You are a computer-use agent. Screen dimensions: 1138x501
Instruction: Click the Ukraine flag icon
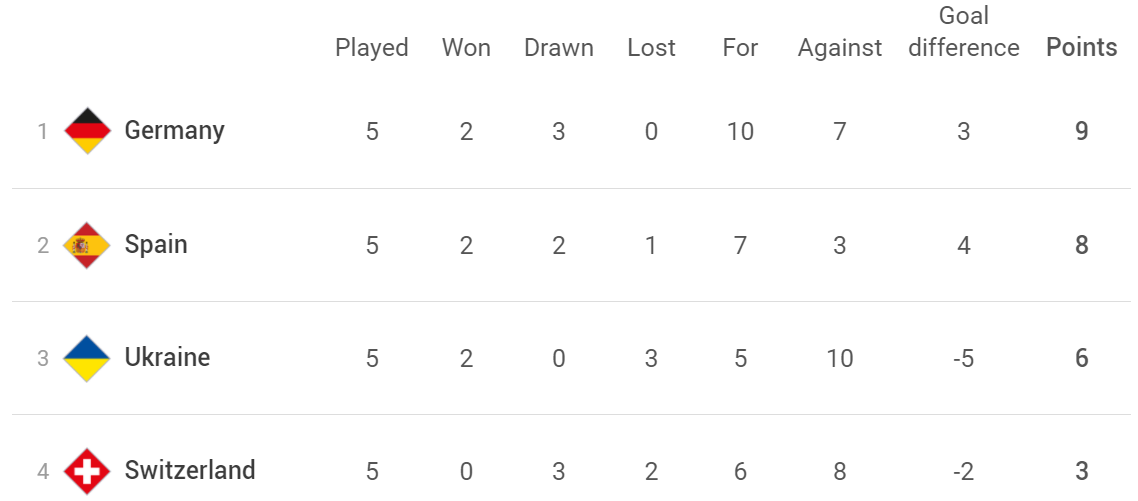[x=87, y=358]
